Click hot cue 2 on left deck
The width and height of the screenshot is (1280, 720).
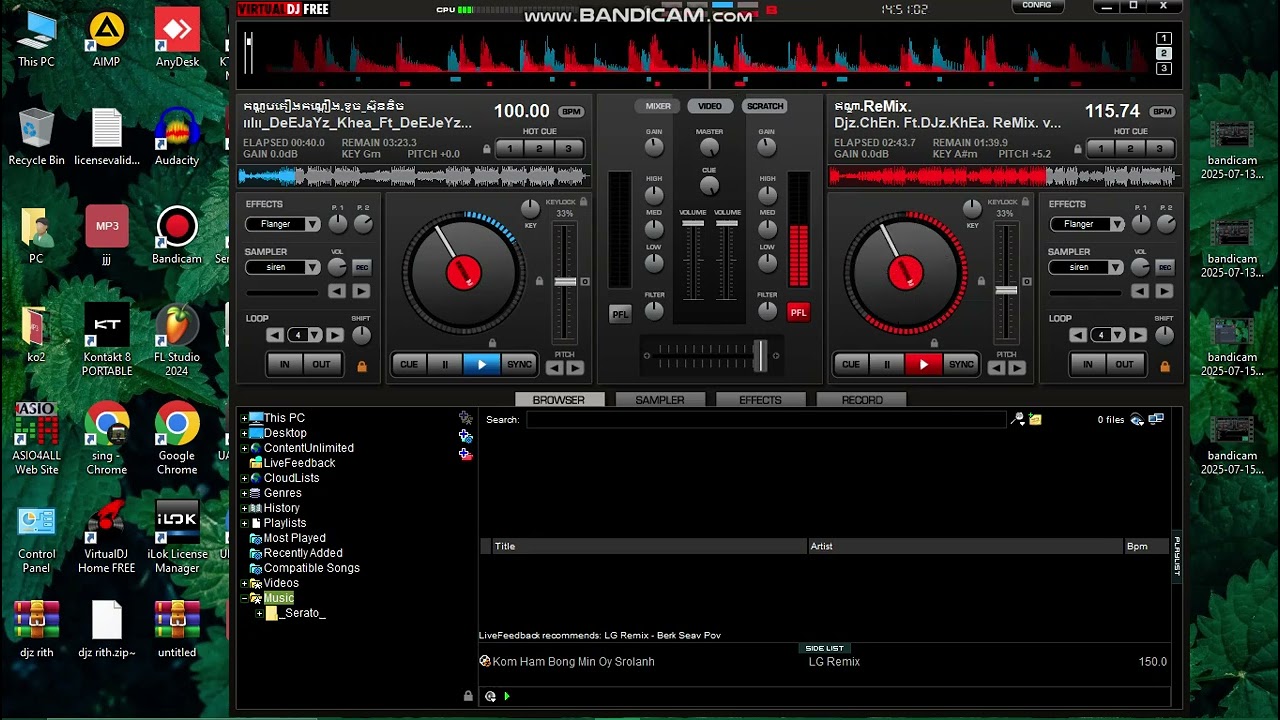539,149
